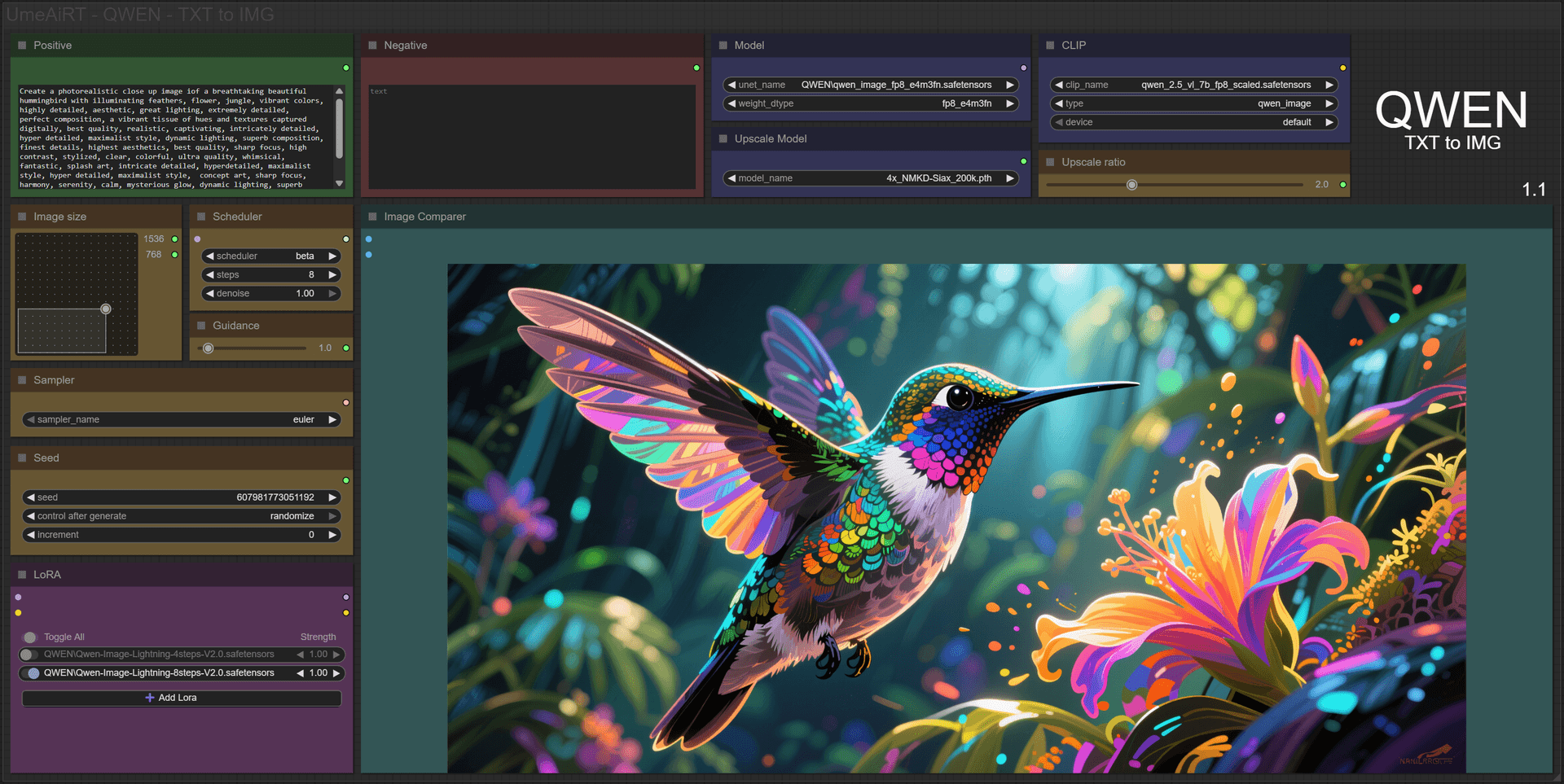Screen dimensions: 1564x784
Task: Click the previous arrow on steps widget
Action: pos(210,274)
